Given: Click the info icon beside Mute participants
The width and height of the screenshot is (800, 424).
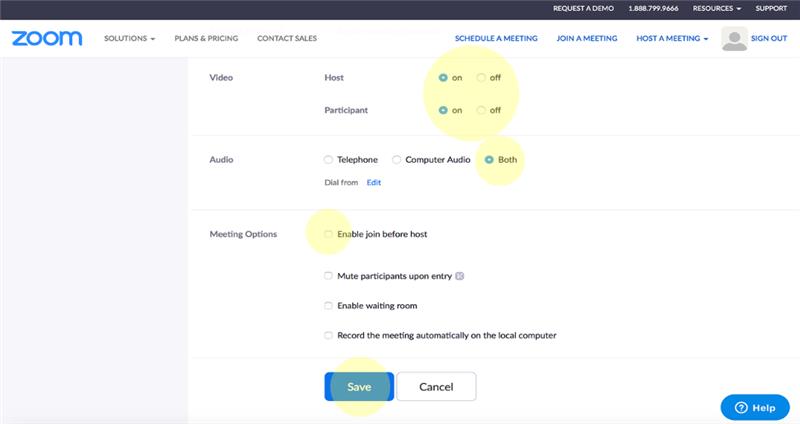Looking at the screenshot, I should pos(460,276).
